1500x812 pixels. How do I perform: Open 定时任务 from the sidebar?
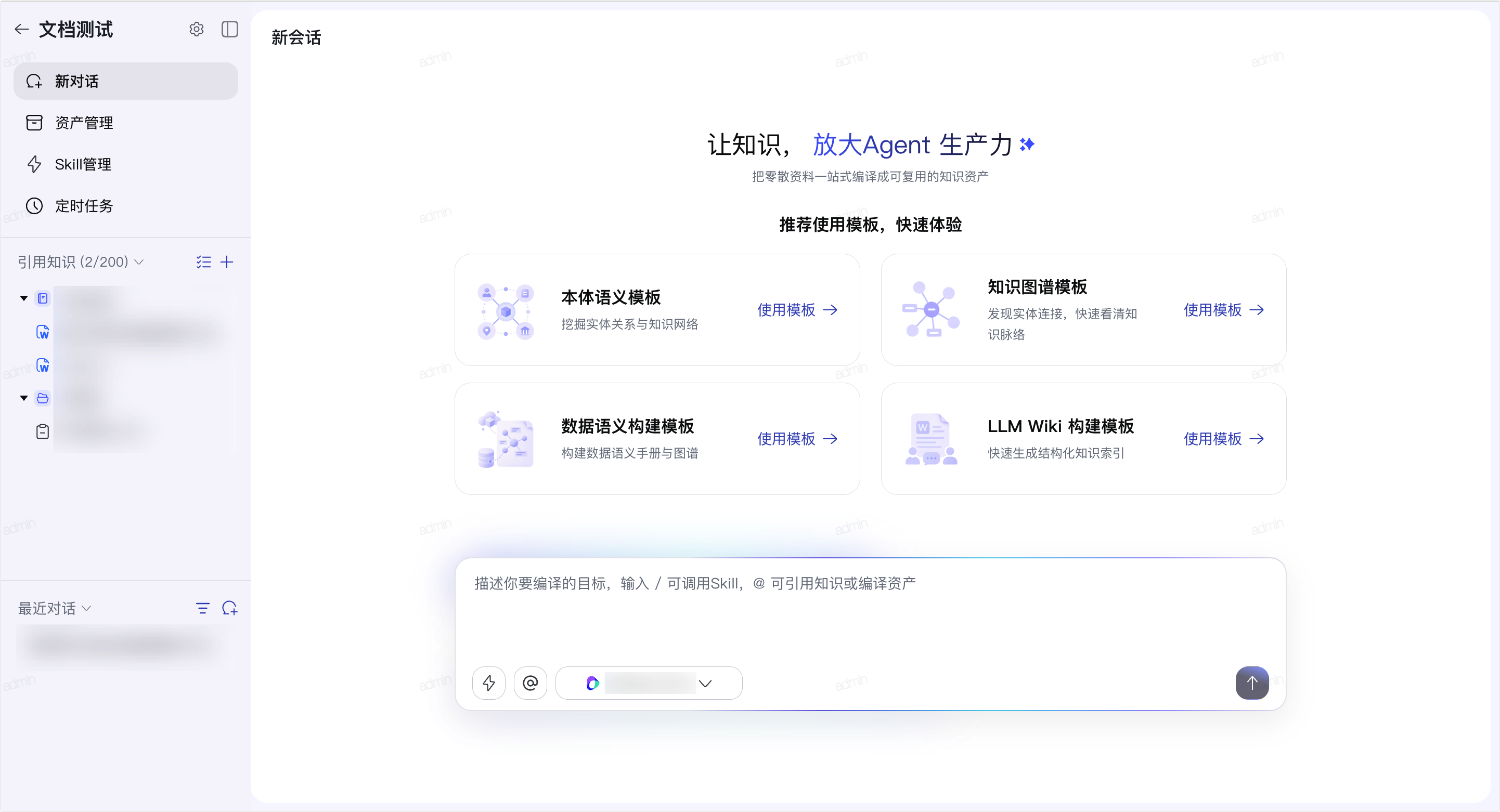[126, 205]
